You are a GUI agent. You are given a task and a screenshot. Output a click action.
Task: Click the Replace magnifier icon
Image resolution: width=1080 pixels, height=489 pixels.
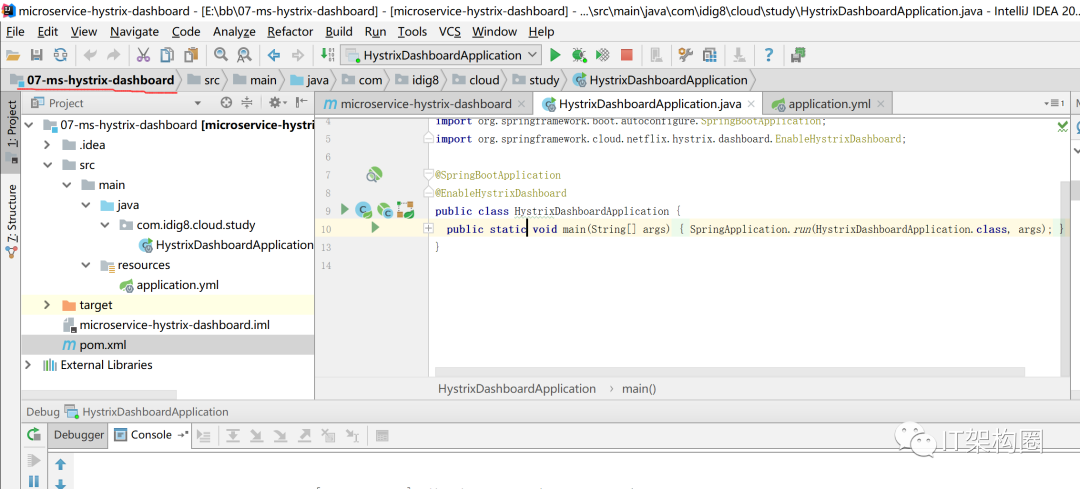(x=244, y=55)
